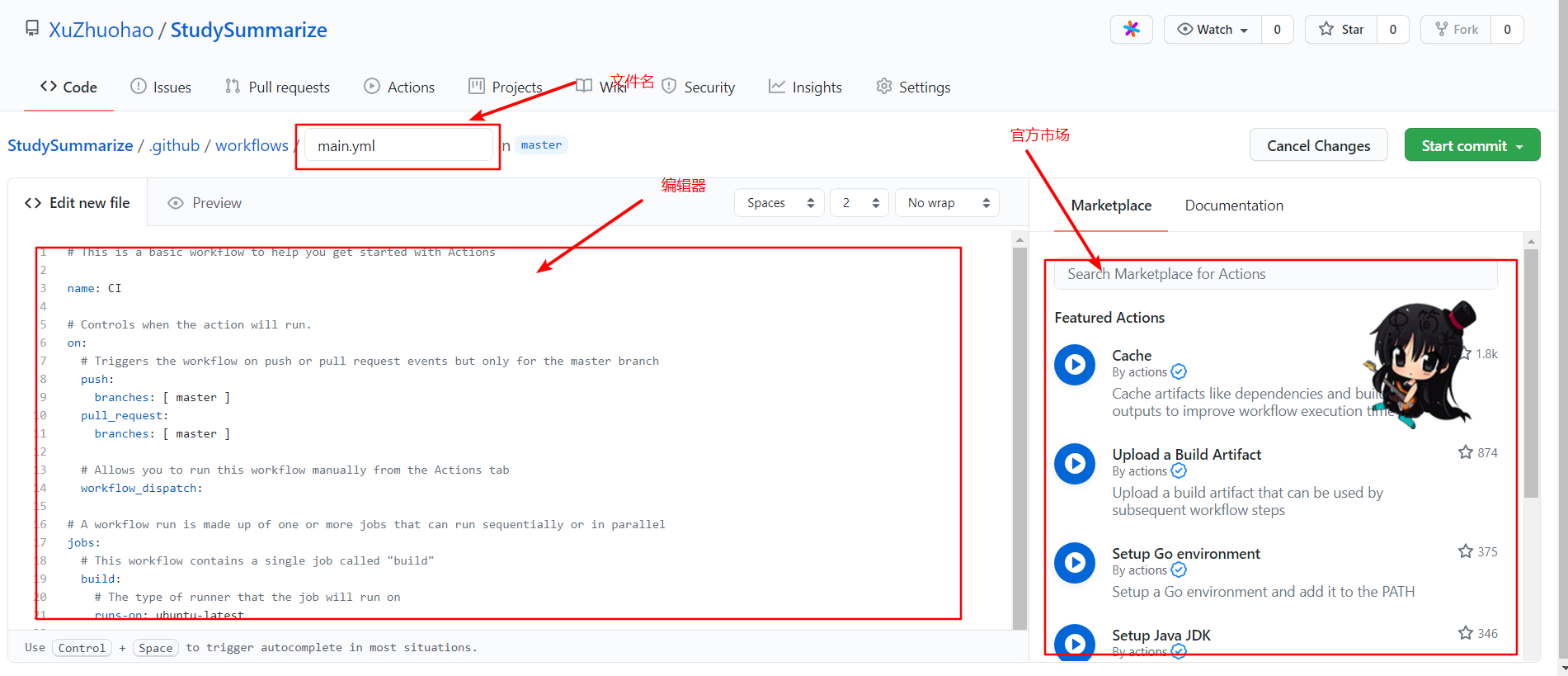Click the stargazers count next to Star
This screenshot has width=1568, height=676.
[x=1393, y=29]
